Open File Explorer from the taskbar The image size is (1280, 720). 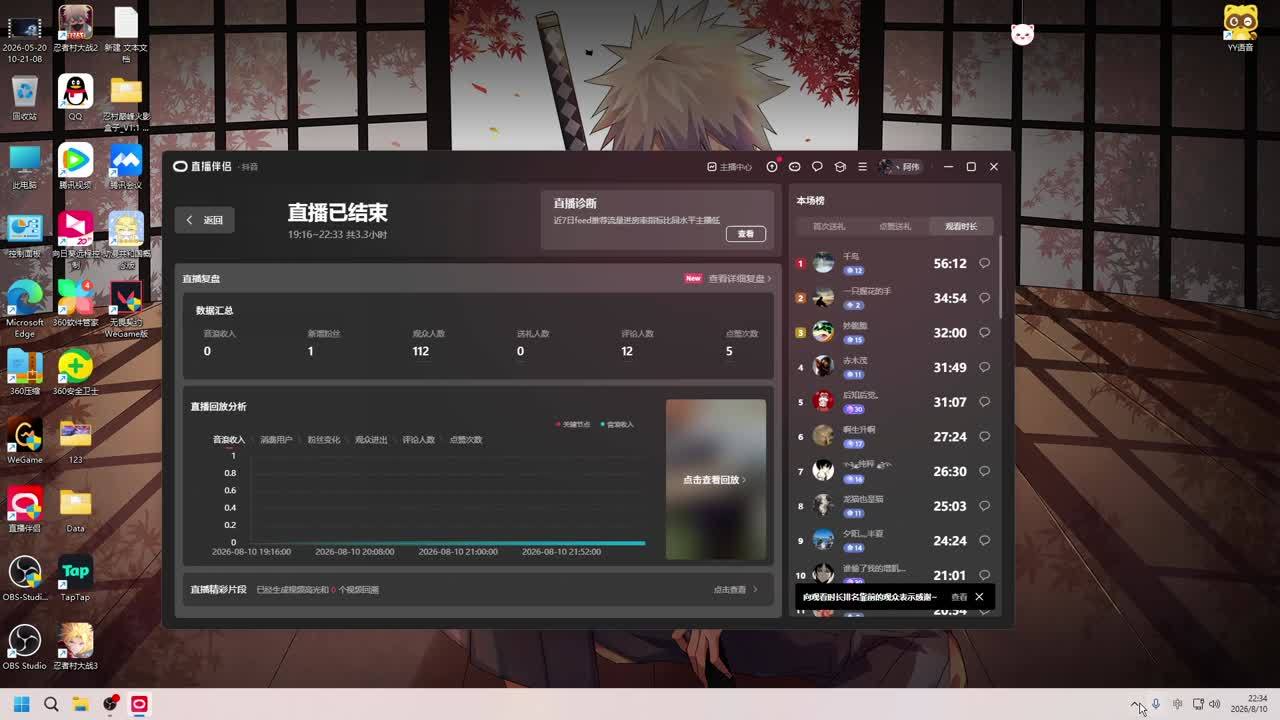(80, 705)
